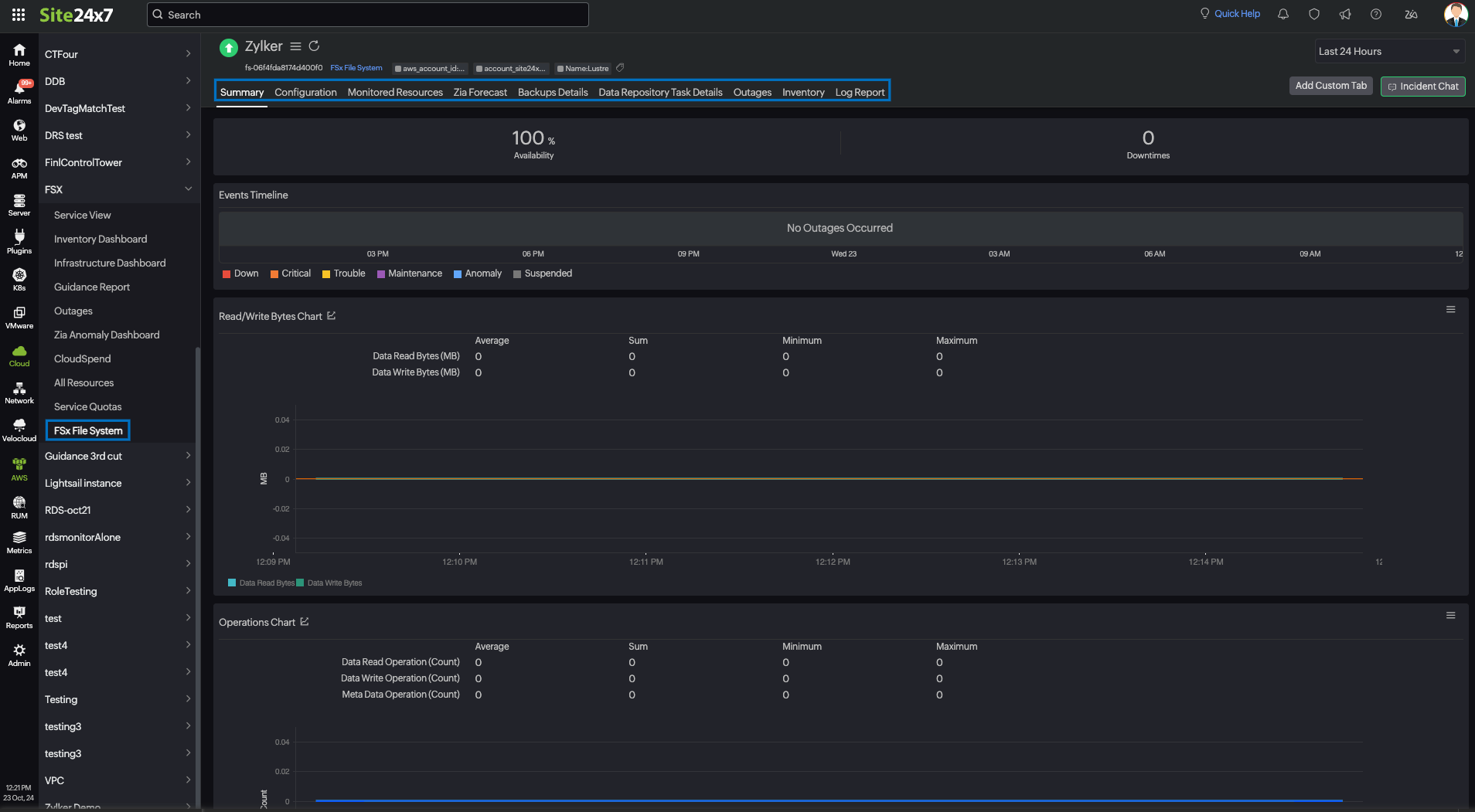Click edit icon next to Read/Write Bytes Chart

(x=332, y=316)
